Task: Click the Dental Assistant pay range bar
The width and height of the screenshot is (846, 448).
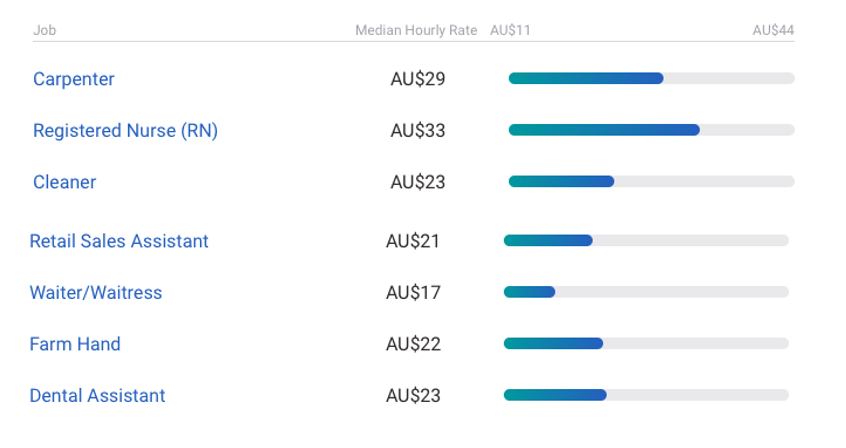Action: [646, 395]
